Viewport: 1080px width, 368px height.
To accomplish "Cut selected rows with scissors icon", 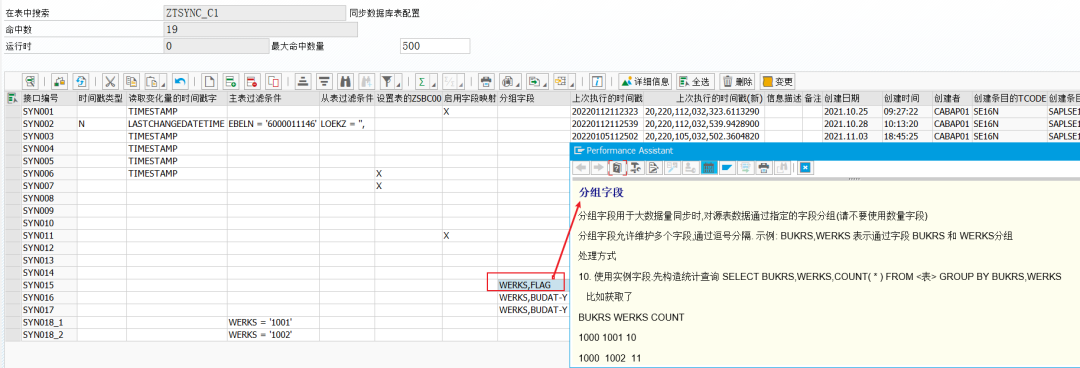I will pyautogui.click(x=110, y=81).
